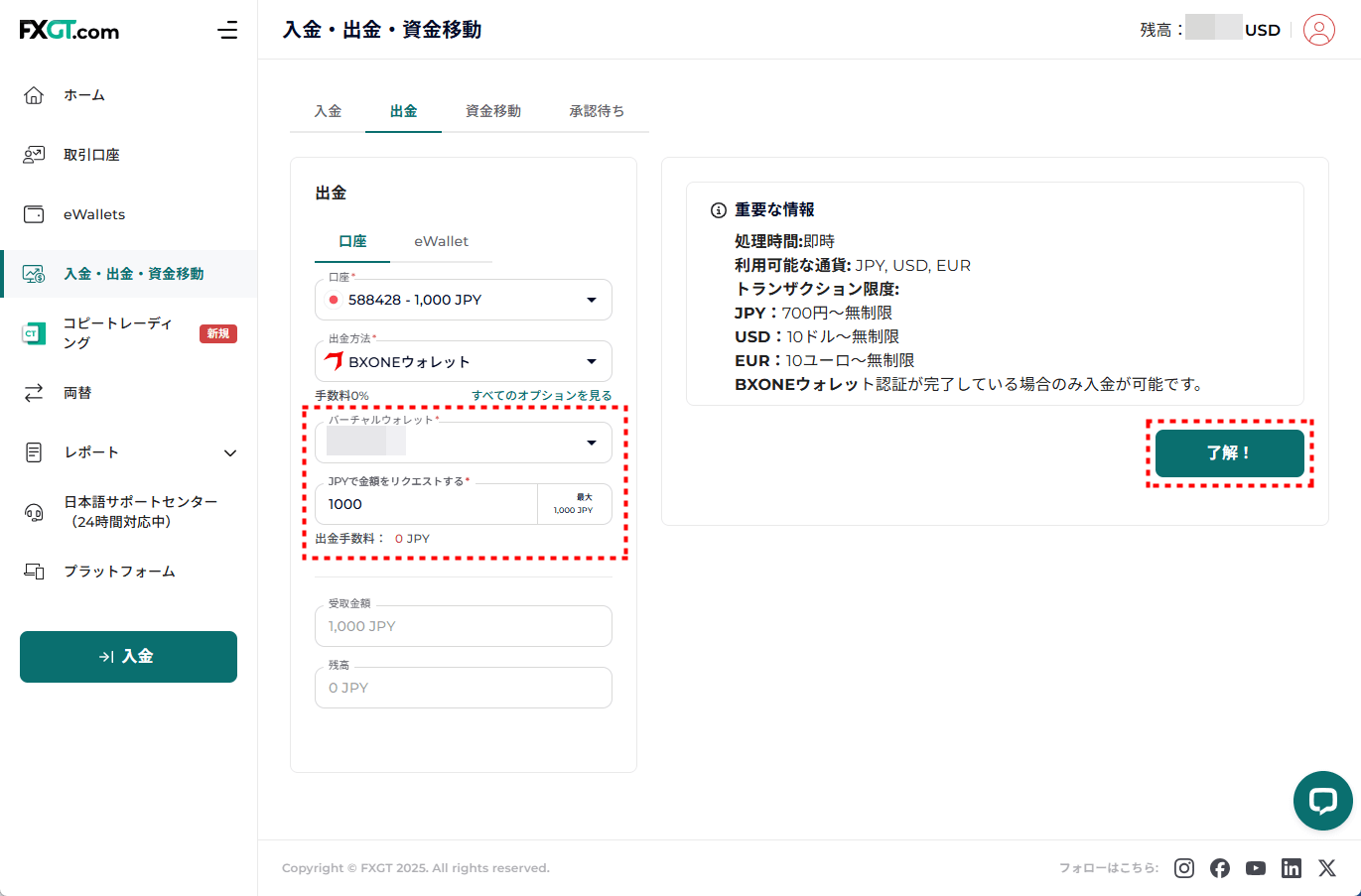
Task: Open the バーチャルウォレット dropdown
Action: pos(464,443)
